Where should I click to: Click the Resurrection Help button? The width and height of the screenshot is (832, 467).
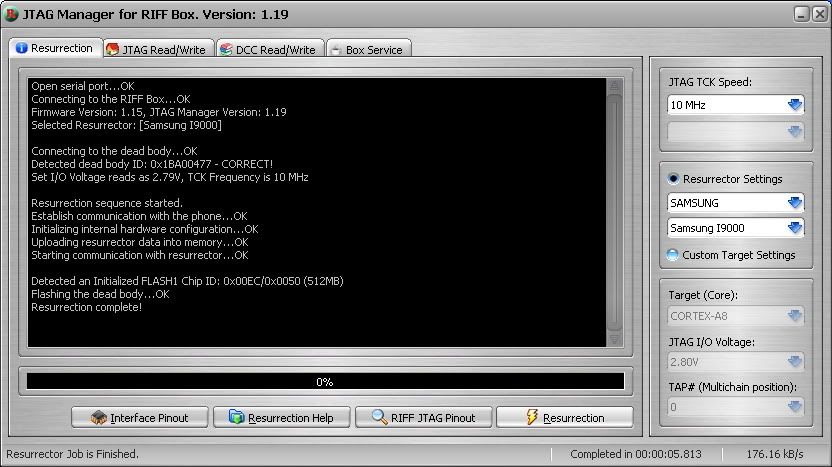[282, 418]
